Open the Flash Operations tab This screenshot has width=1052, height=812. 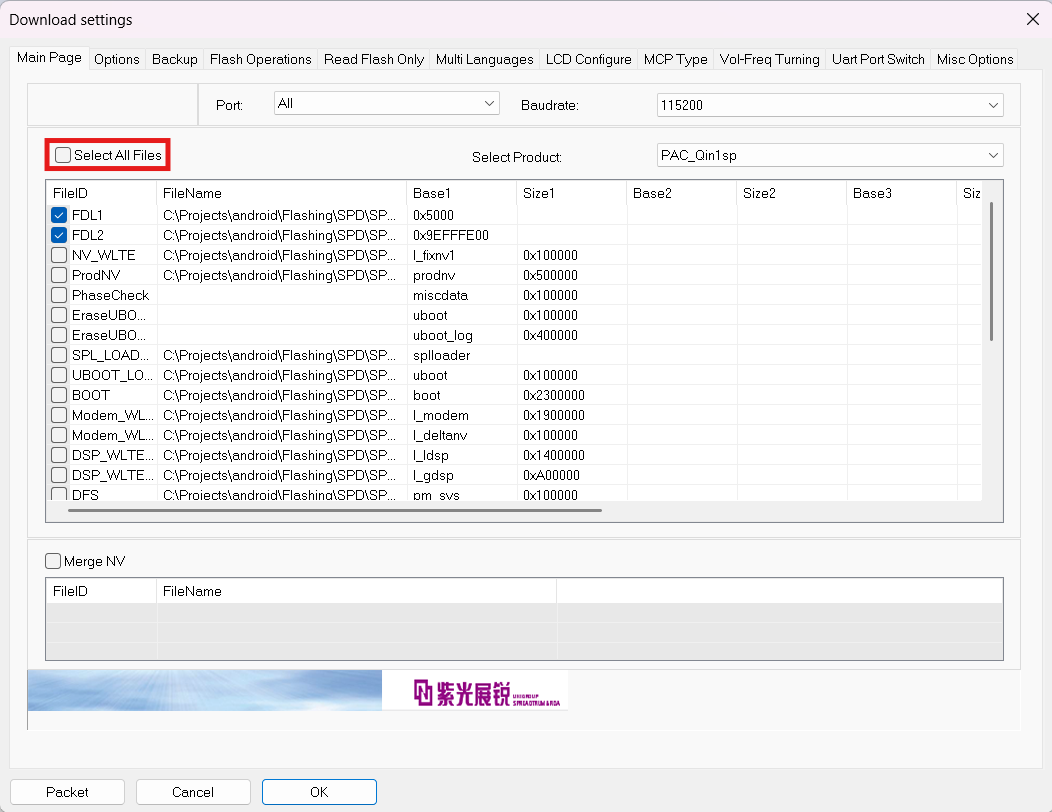pyautogui.click(x=260, y=59)
